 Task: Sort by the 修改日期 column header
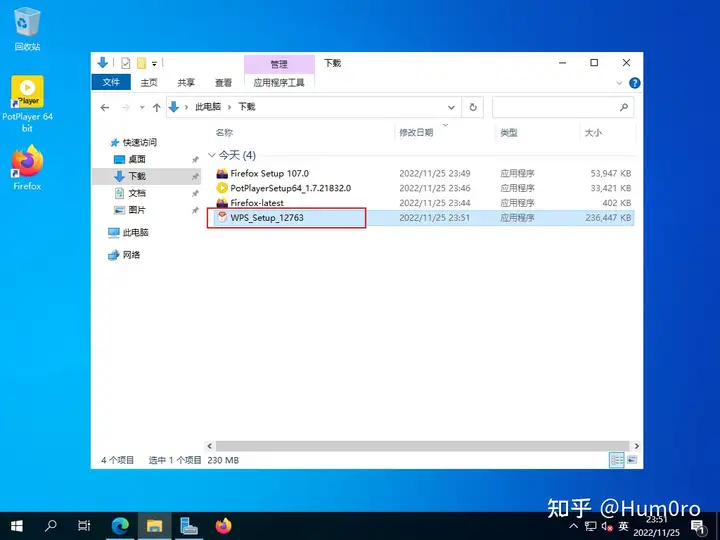(416, 133)
